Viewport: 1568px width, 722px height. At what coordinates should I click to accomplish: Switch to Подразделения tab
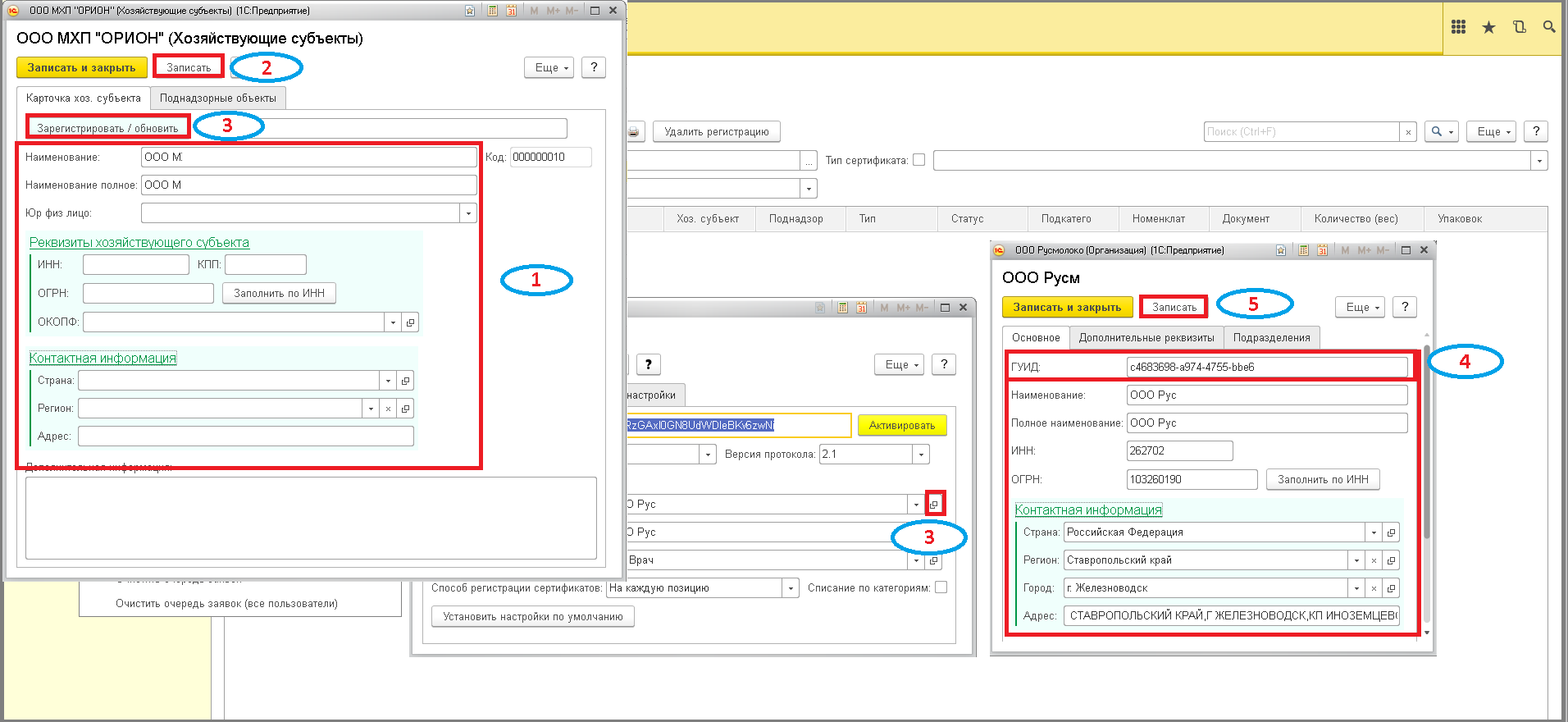coord(1272,337)
